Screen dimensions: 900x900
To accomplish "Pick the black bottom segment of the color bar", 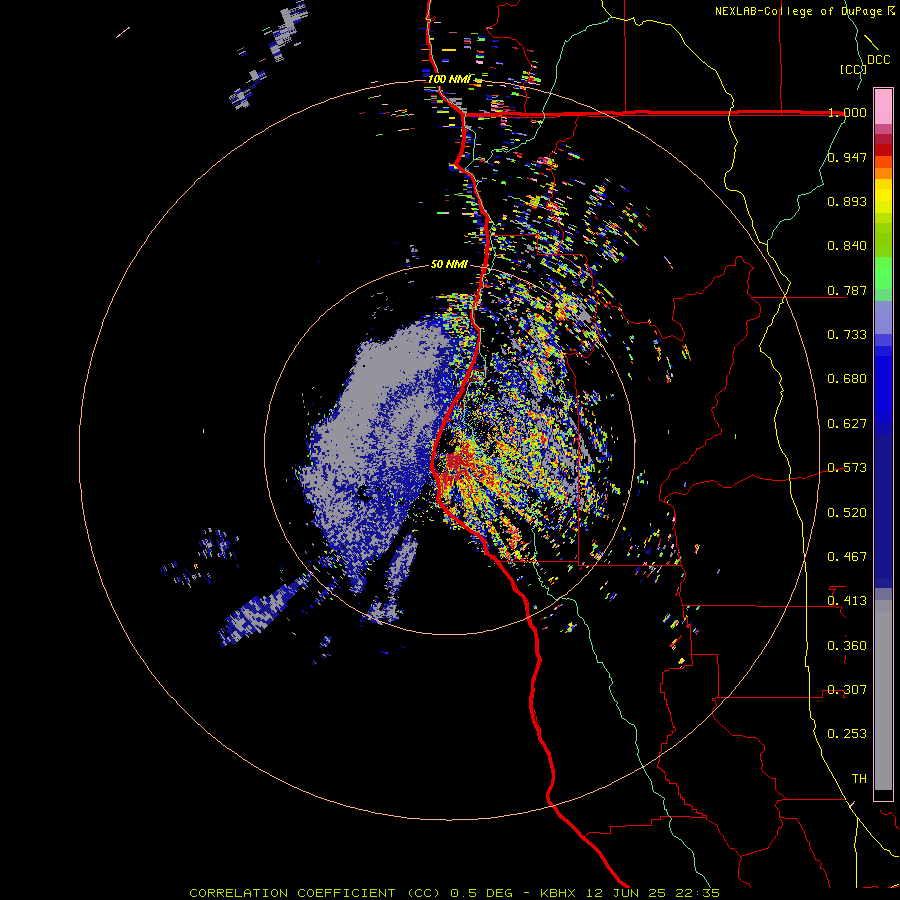I will click(x=883, y=794).
